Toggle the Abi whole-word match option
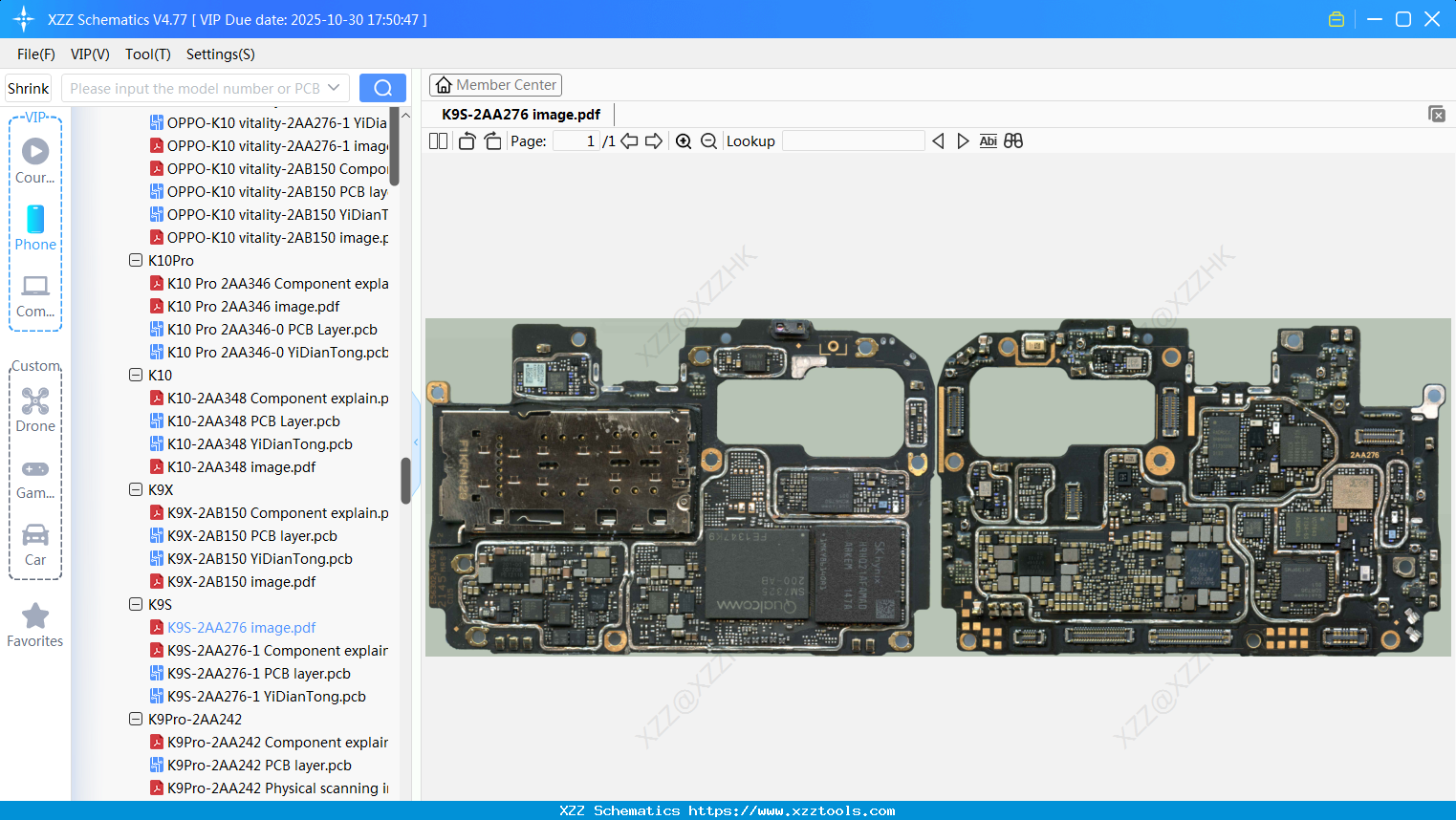 pyautogui.click(x=988, y=141)
